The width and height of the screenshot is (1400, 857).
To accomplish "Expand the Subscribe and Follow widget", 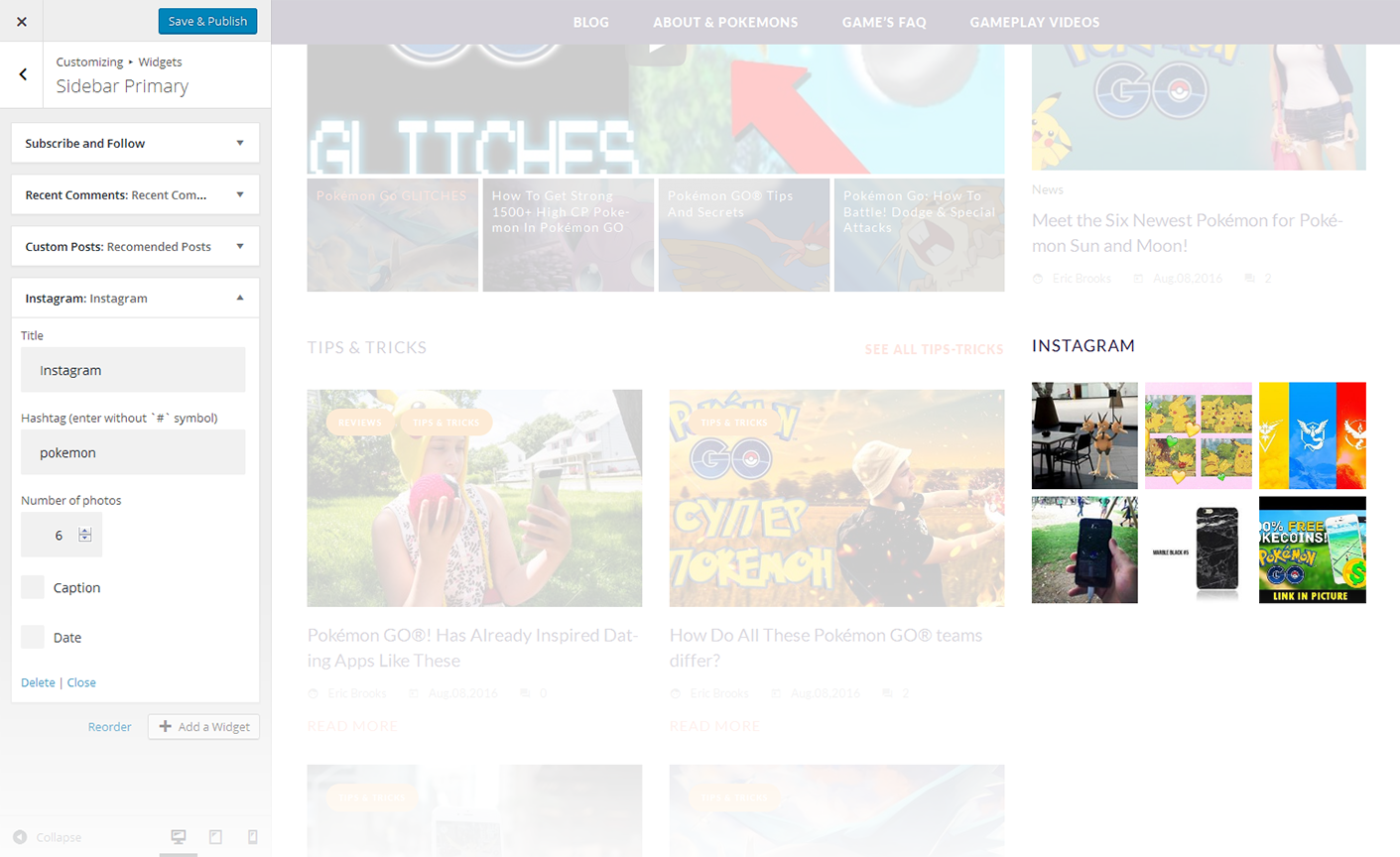I will 239,143.
